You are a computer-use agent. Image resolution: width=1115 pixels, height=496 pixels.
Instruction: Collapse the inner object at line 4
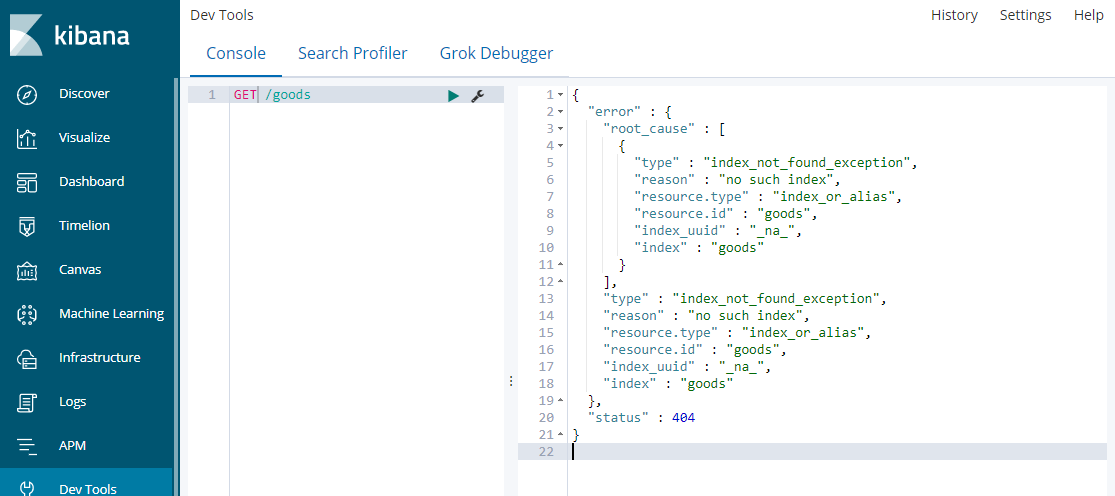560,146
